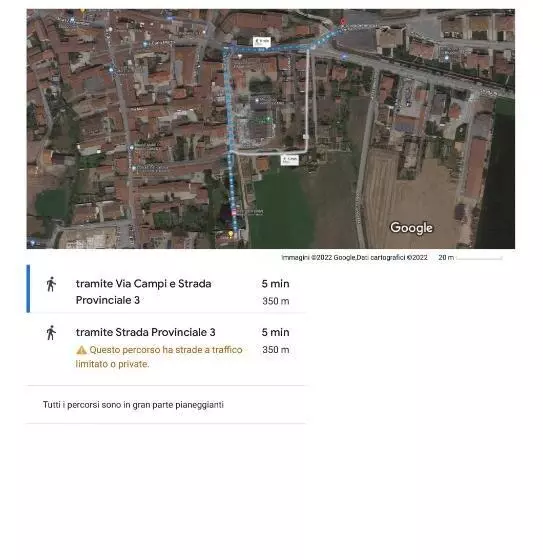This screenshot has height=560, width=543.
Task: Click the walking icon for Strada Provinciale 3 route
Action: point(51,332)
